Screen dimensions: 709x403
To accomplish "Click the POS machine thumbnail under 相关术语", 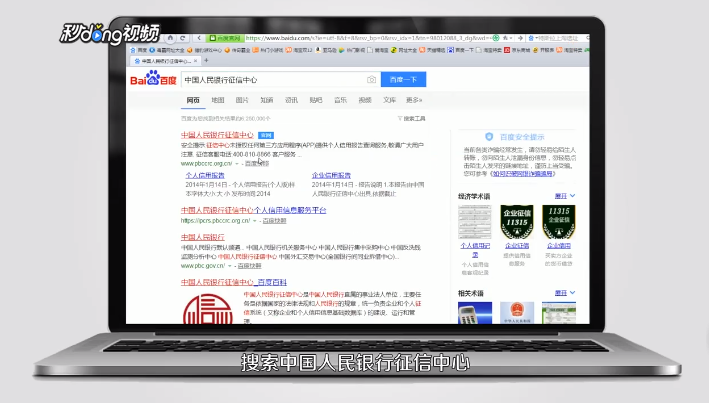I will pos(475,313).
